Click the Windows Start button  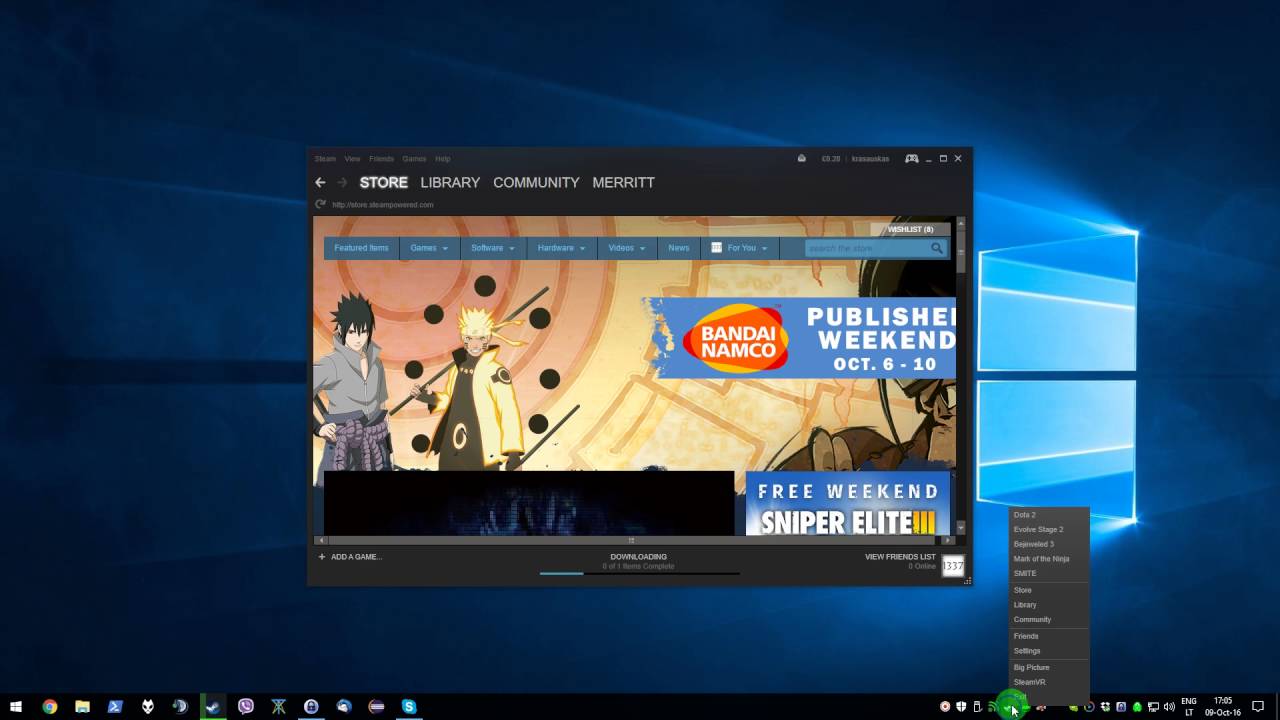coord(16,706)
